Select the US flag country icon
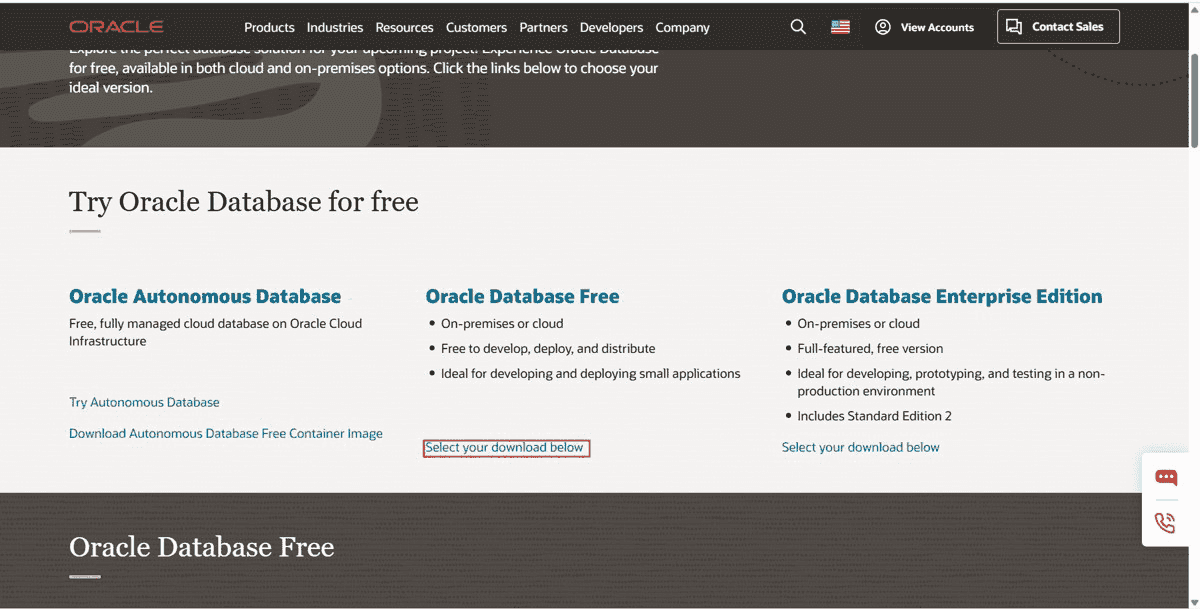Screen dimensions: 1200x609 840,27
